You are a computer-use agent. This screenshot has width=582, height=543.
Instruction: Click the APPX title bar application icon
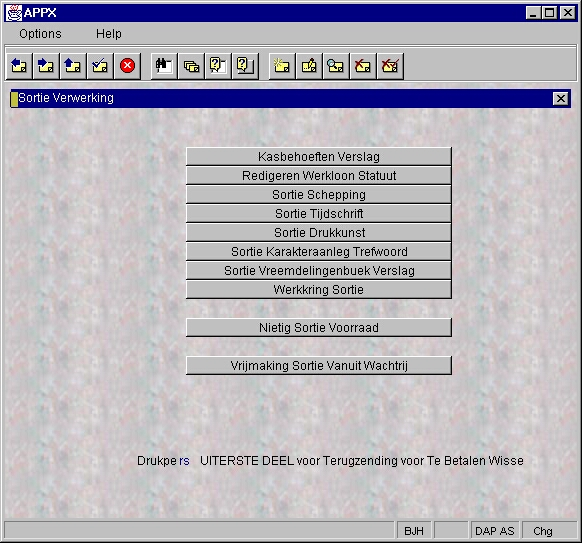tap(14, 13)
